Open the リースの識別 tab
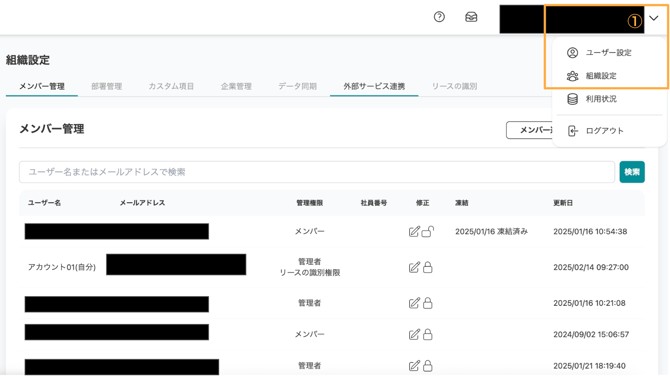This screenshot has width=670, height=379. [454, 86]
